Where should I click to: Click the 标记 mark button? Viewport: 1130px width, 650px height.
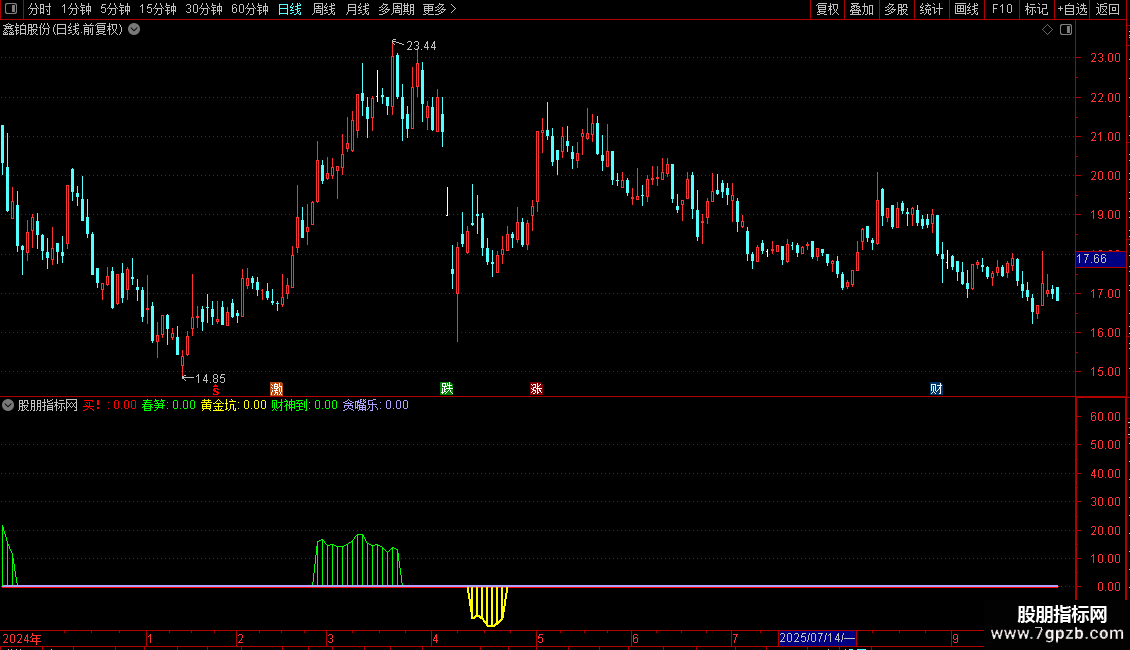click(x=1036, y=9)
